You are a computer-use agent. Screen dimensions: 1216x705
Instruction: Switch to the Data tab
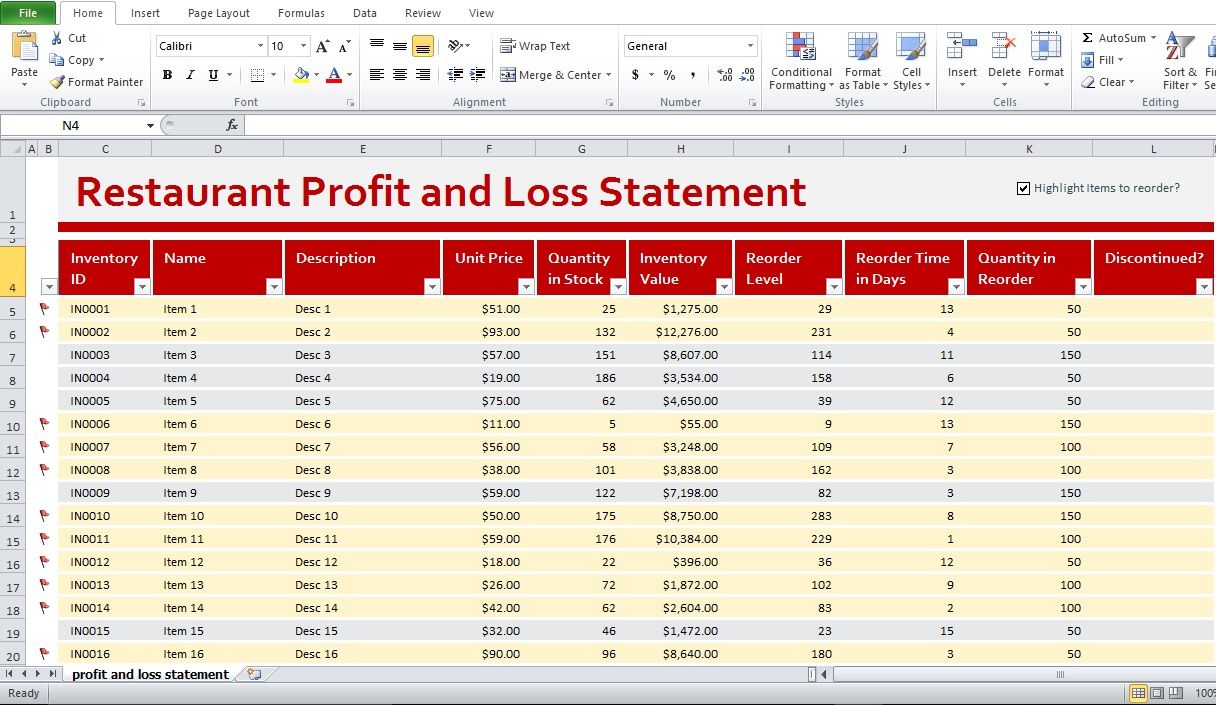(x=365, y=13)
